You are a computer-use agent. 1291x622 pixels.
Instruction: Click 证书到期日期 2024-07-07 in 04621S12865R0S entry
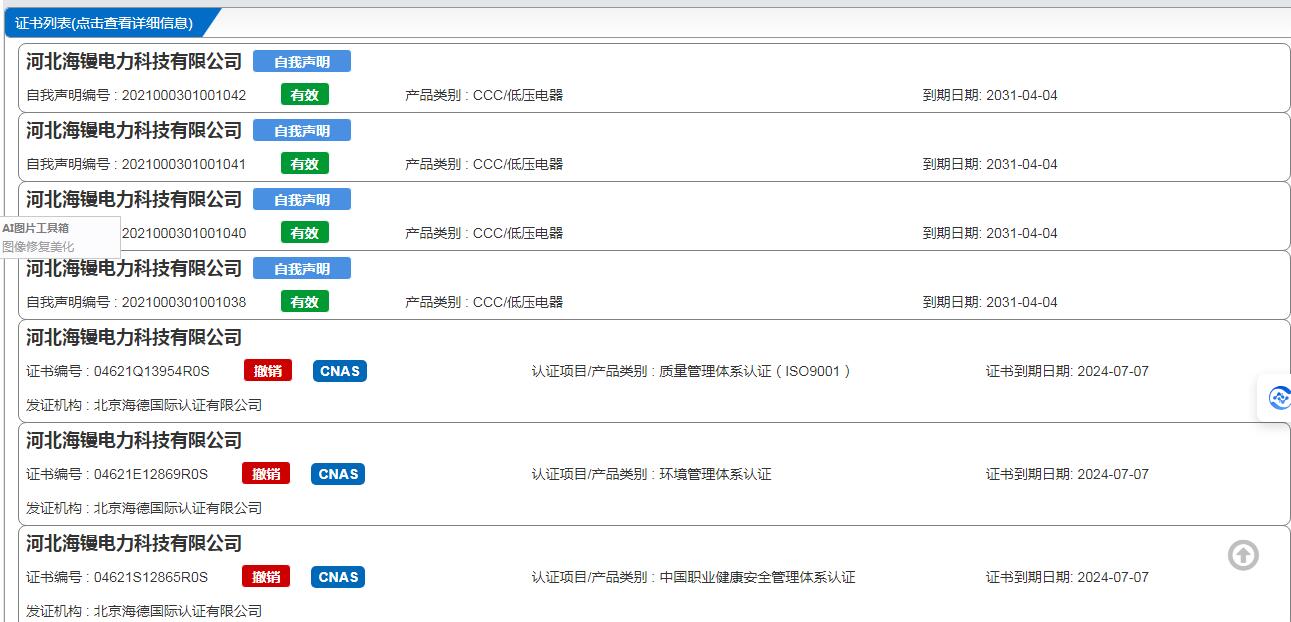pos(1067,578)
